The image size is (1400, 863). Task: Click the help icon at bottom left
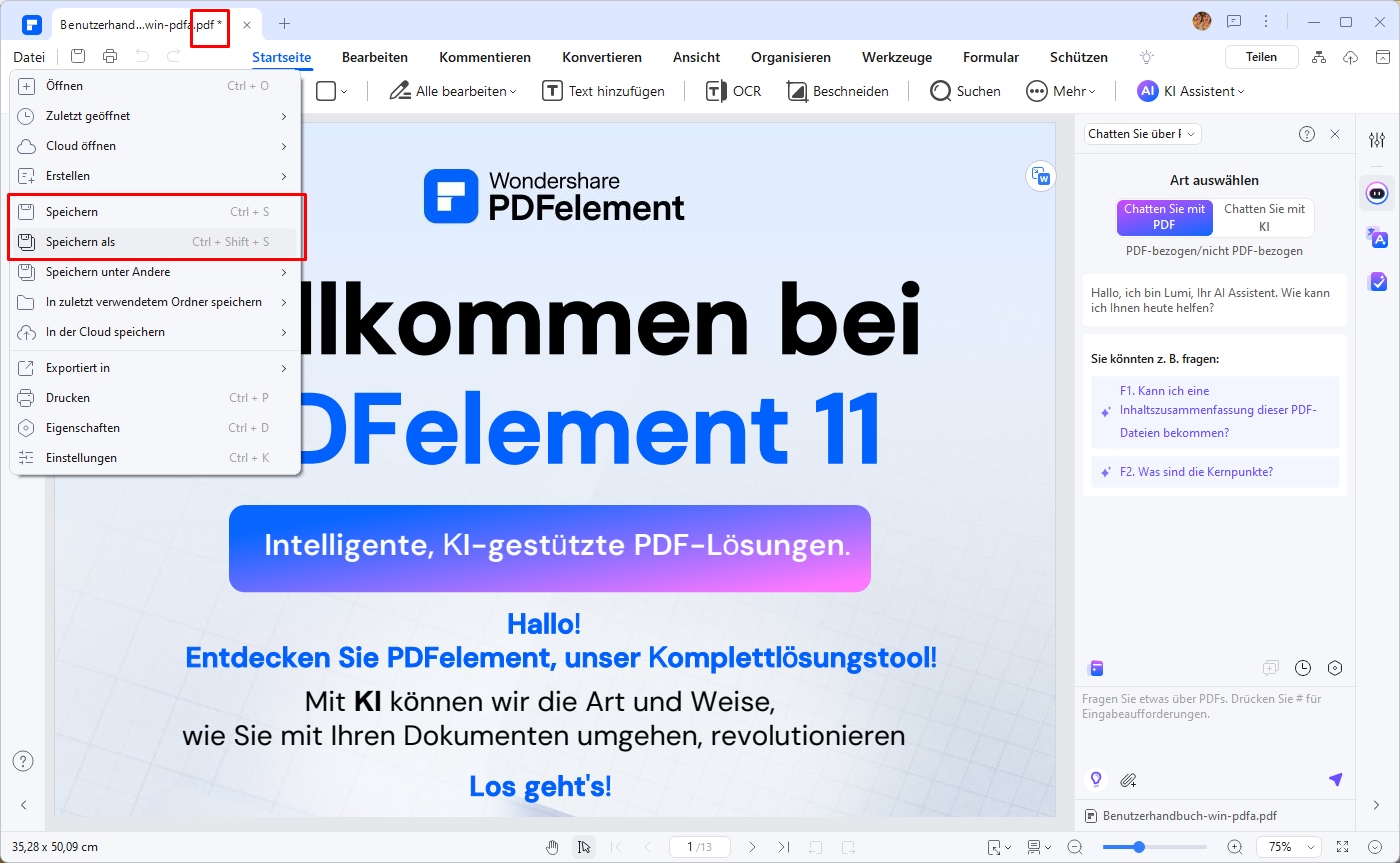click(x=24, y=761)
